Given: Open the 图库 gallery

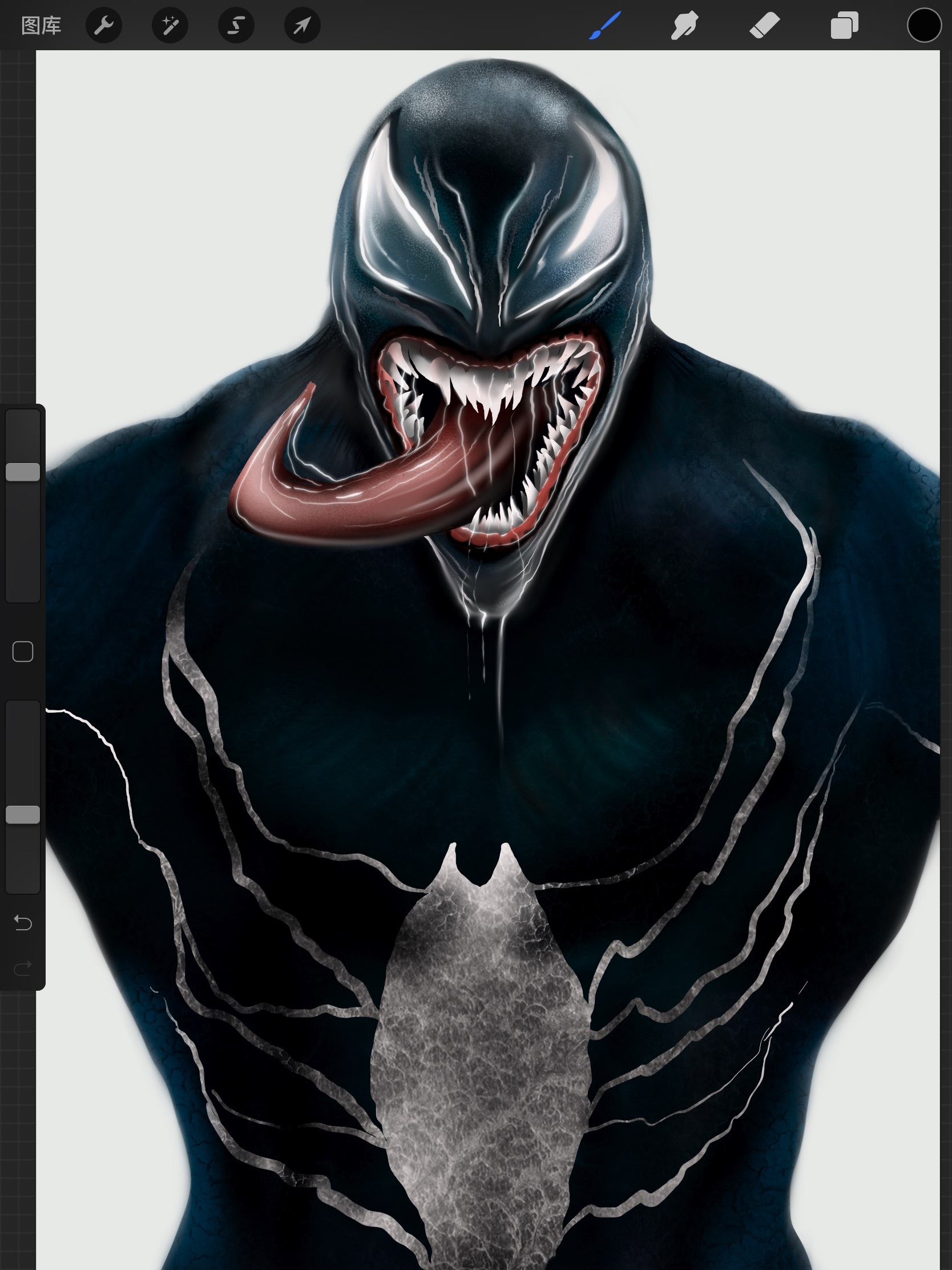Looking at the screenshot, I should pyautogui.click(x=41, y=25).
